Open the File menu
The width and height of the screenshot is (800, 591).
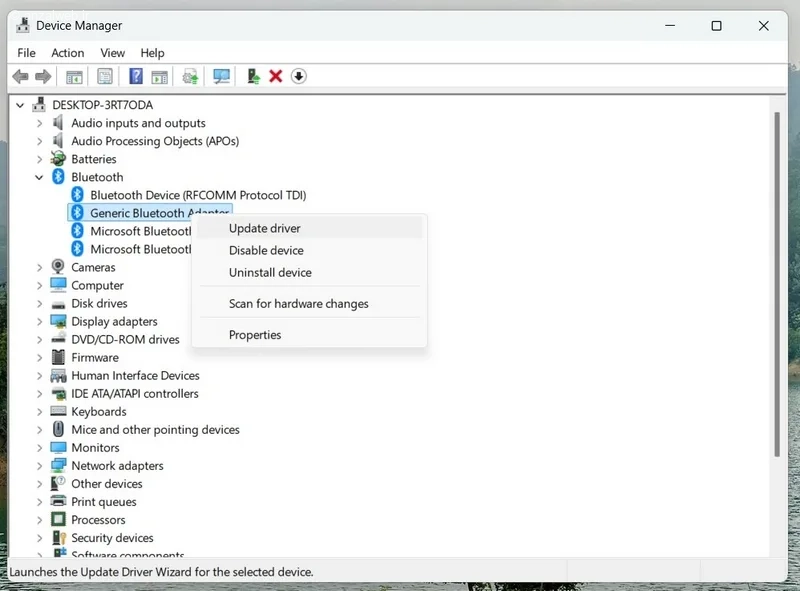pos(27,53)
